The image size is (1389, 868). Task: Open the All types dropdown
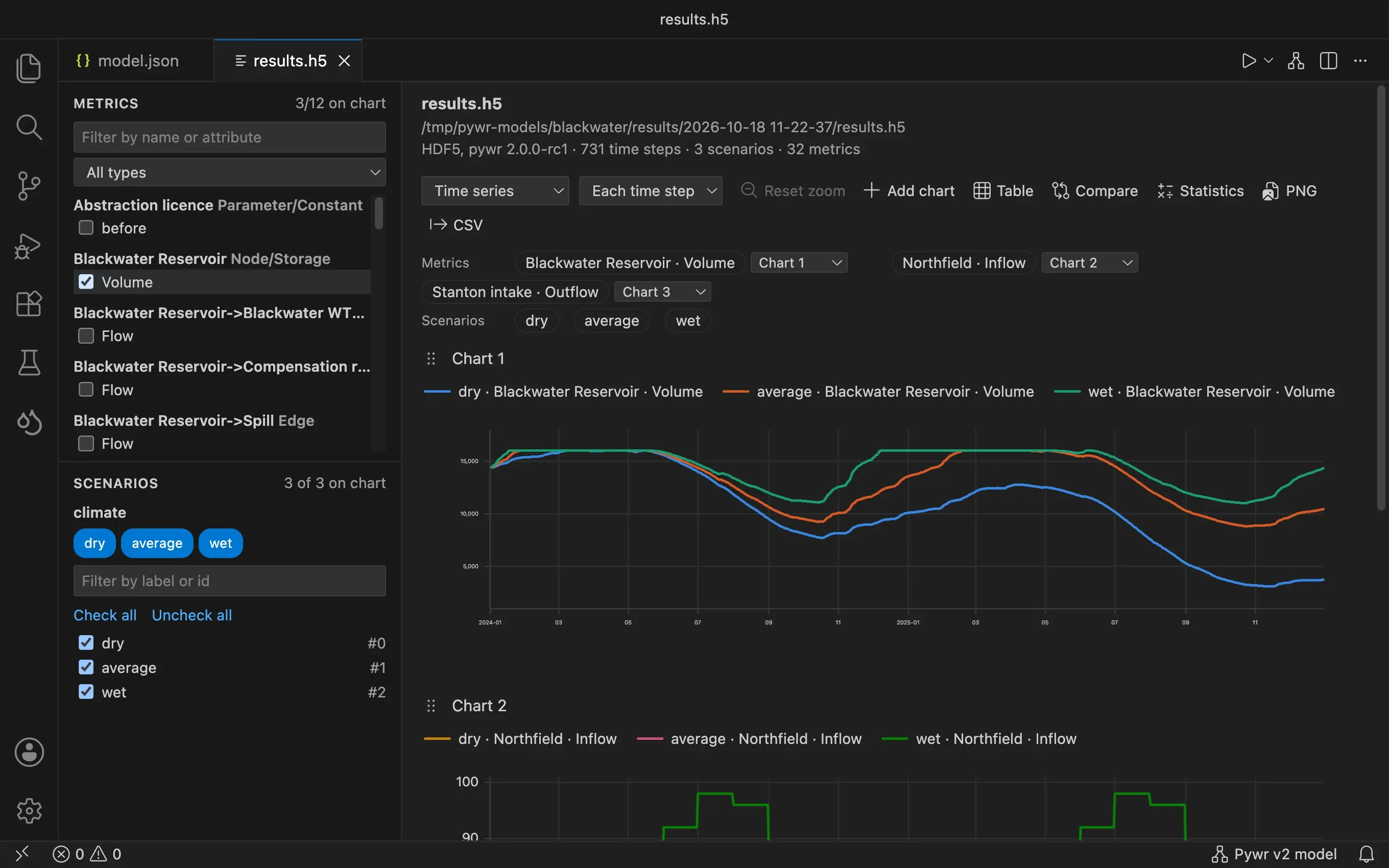click(230, 172)
